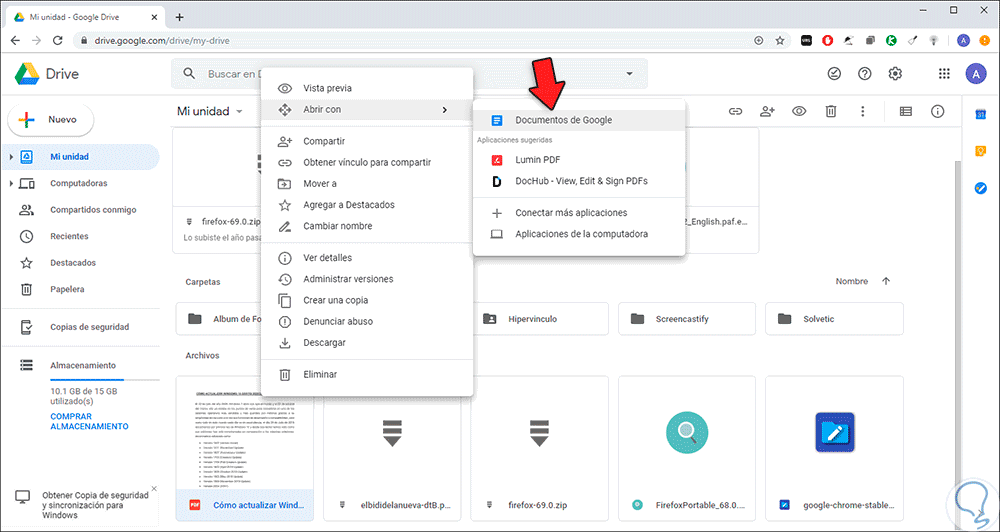1000x532 pixels.
Task: Bookmark this page star icon
Action: tap(779, 40)
